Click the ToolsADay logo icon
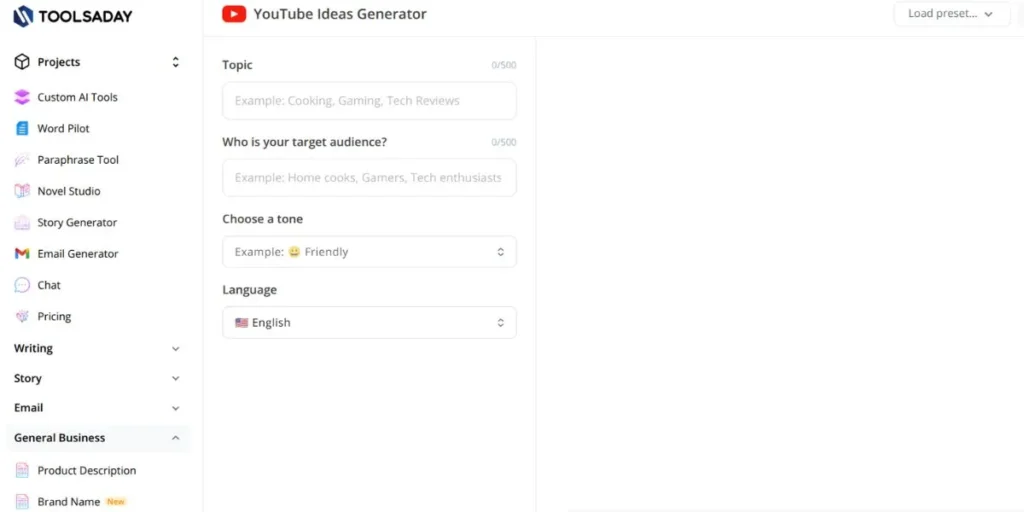Image resolution: width=1024 pixels, height=512 pixels. point(23,16)
